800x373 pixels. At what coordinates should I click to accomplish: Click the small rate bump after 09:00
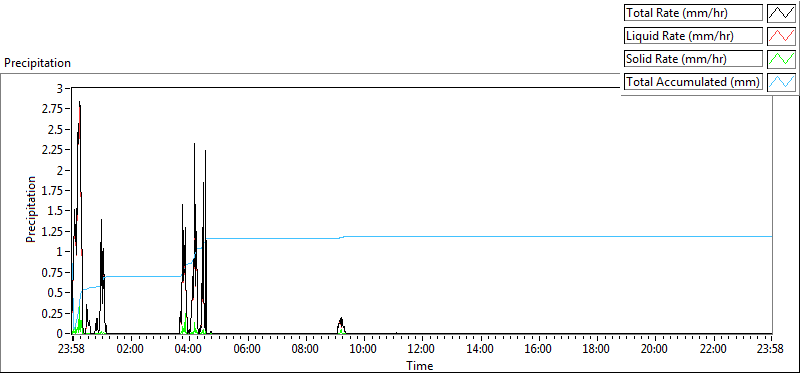(341, 325)
